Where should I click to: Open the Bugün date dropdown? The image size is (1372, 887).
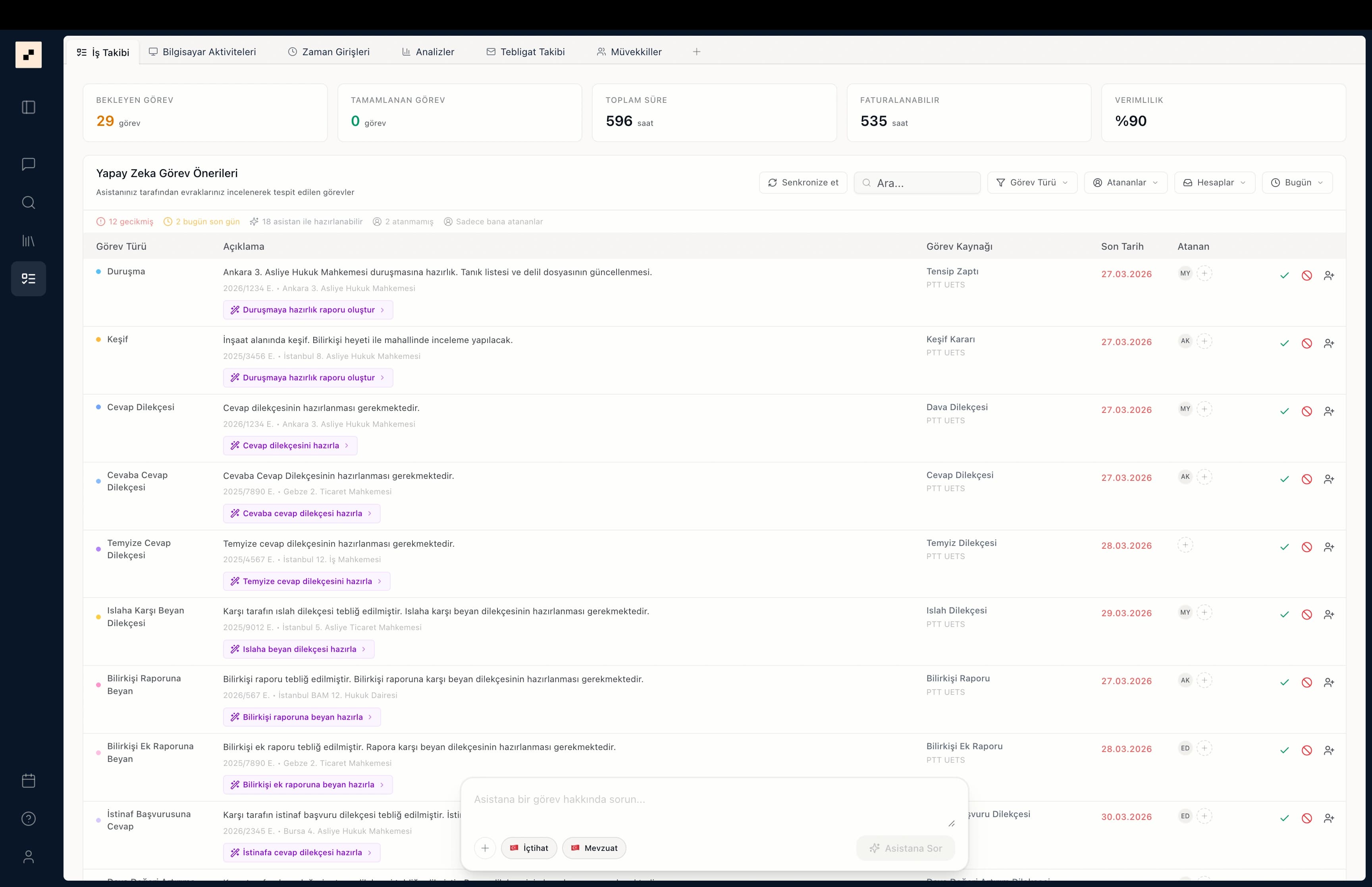[1297, 183]
